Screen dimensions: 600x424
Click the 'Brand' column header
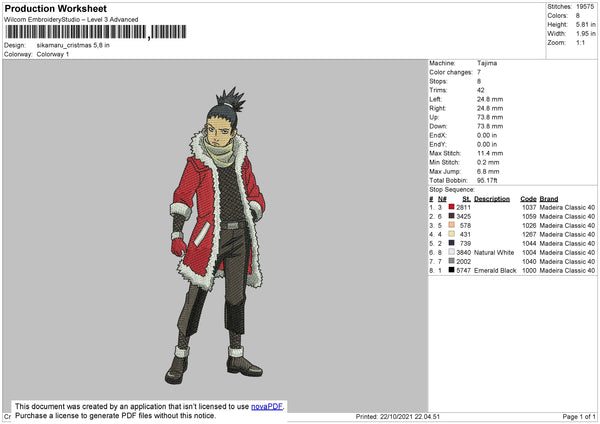(549, 199)
